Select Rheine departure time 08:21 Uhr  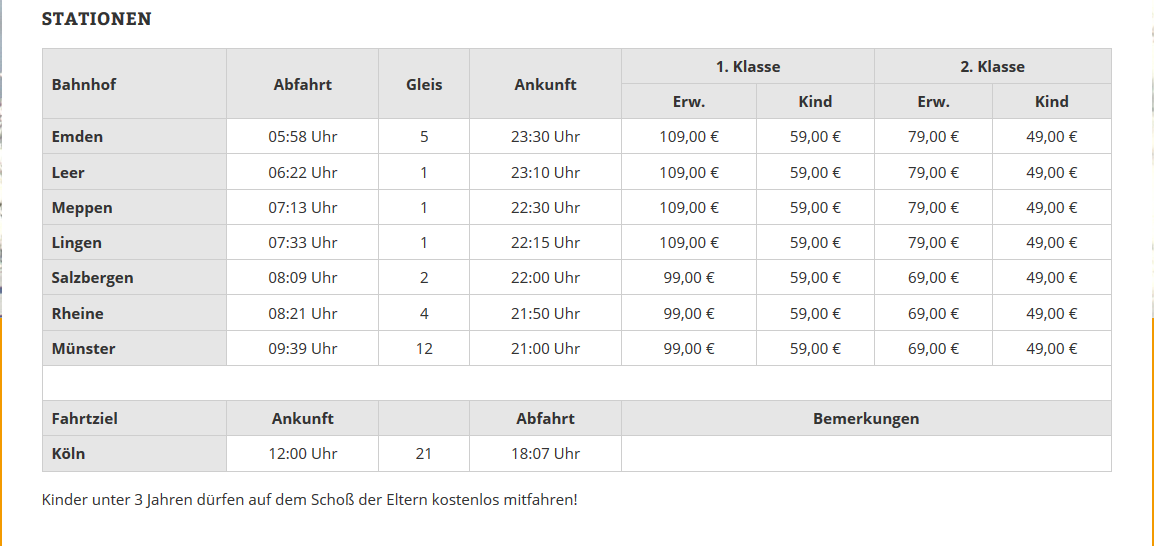(303, 314)
